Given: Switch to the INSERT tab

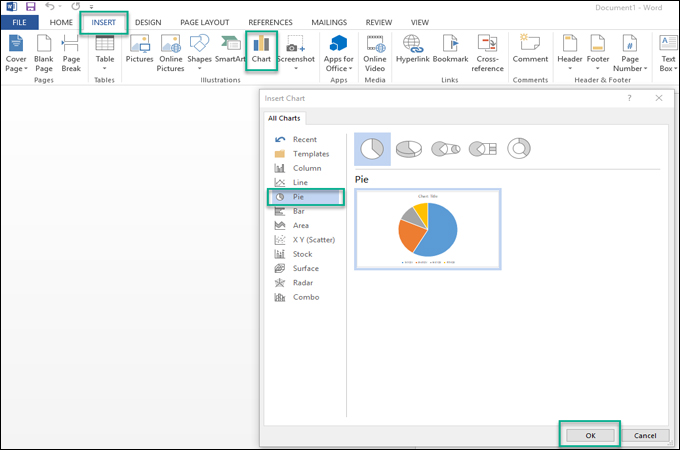Looking at the screenshot, I should click(104, 23).
